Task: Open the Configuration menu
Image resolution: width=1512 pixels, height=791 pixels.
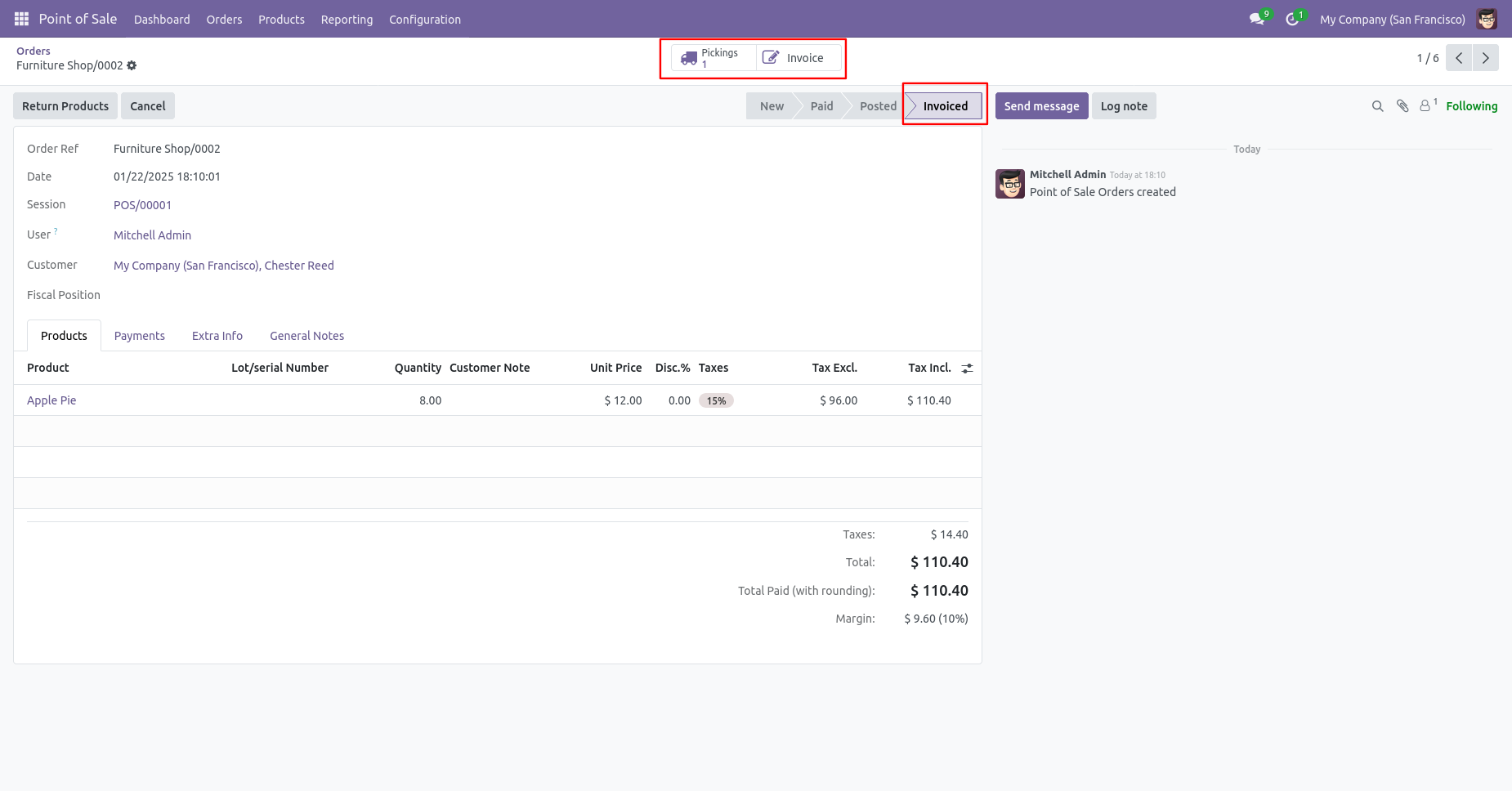Action: pos(425,20)
